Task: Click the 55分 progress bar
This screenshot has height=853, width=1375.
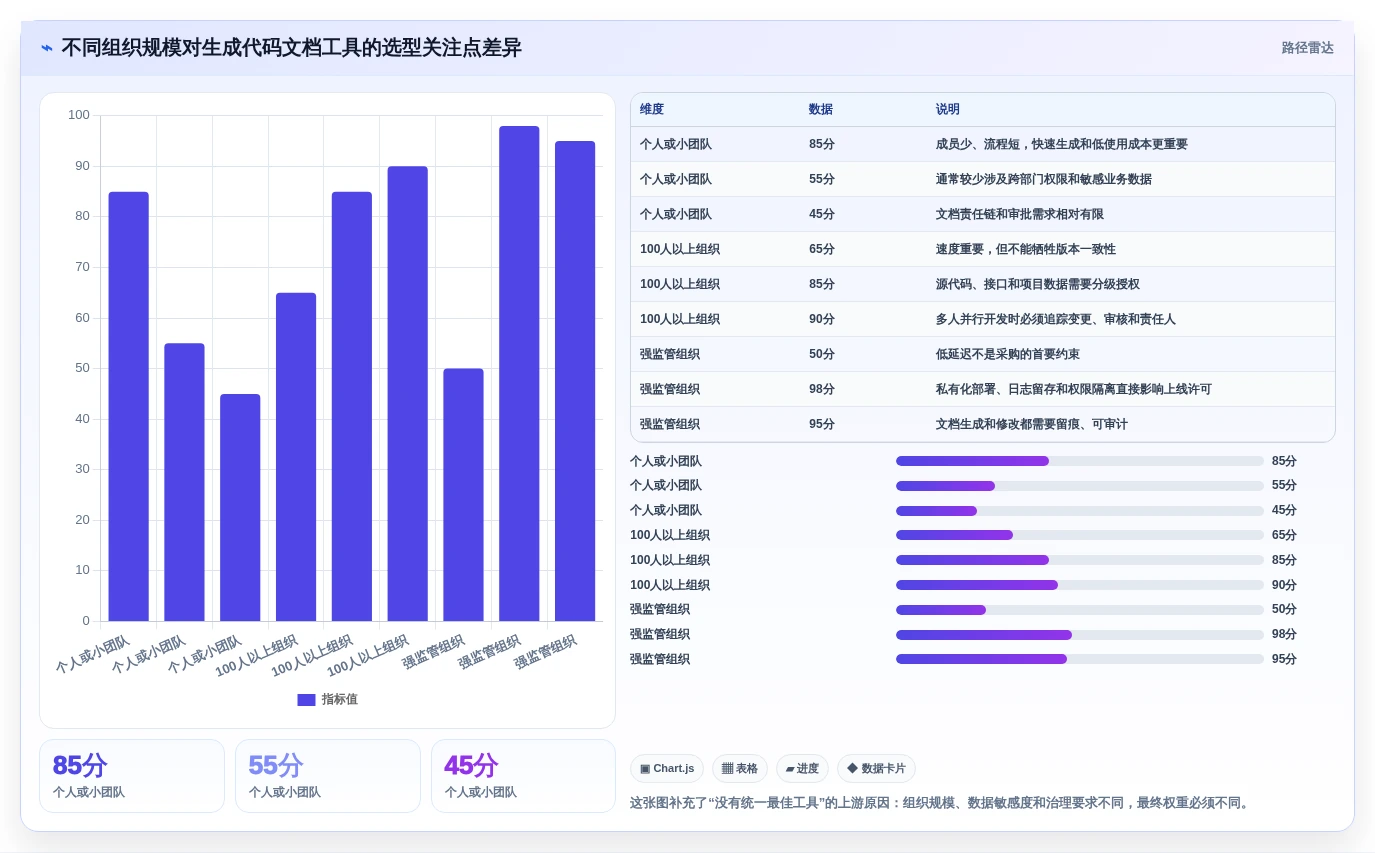Action: tap(1080, 486)
